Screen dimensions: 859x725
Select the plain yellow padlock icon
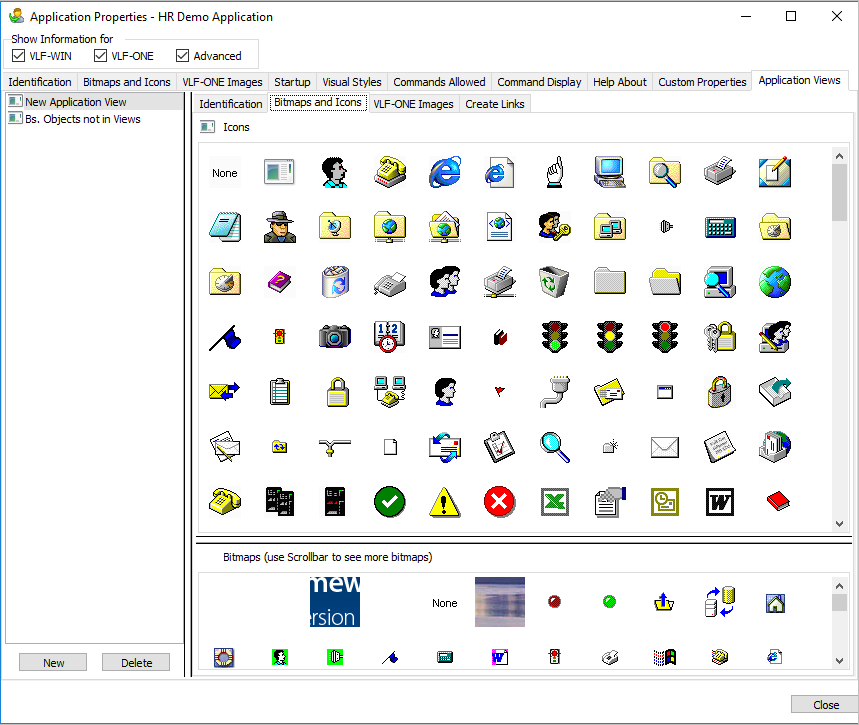coord(338,392)
